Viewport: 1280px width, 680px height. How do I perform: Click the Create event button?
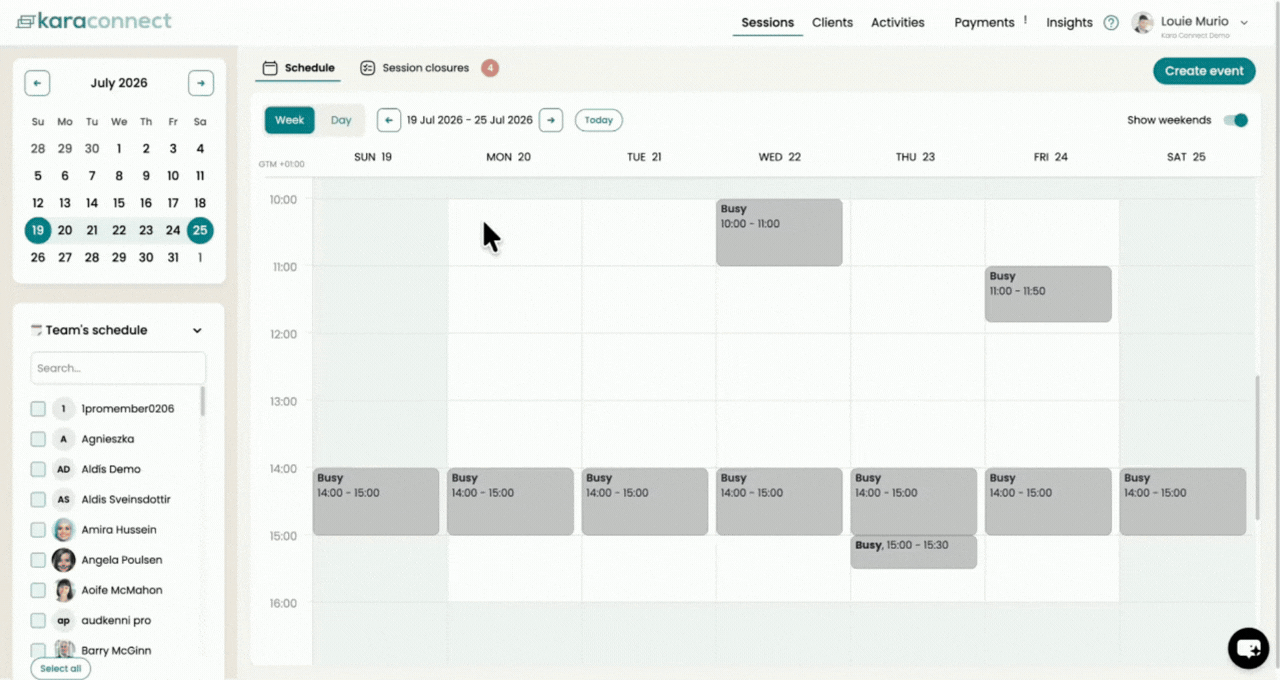(1204, 71)
